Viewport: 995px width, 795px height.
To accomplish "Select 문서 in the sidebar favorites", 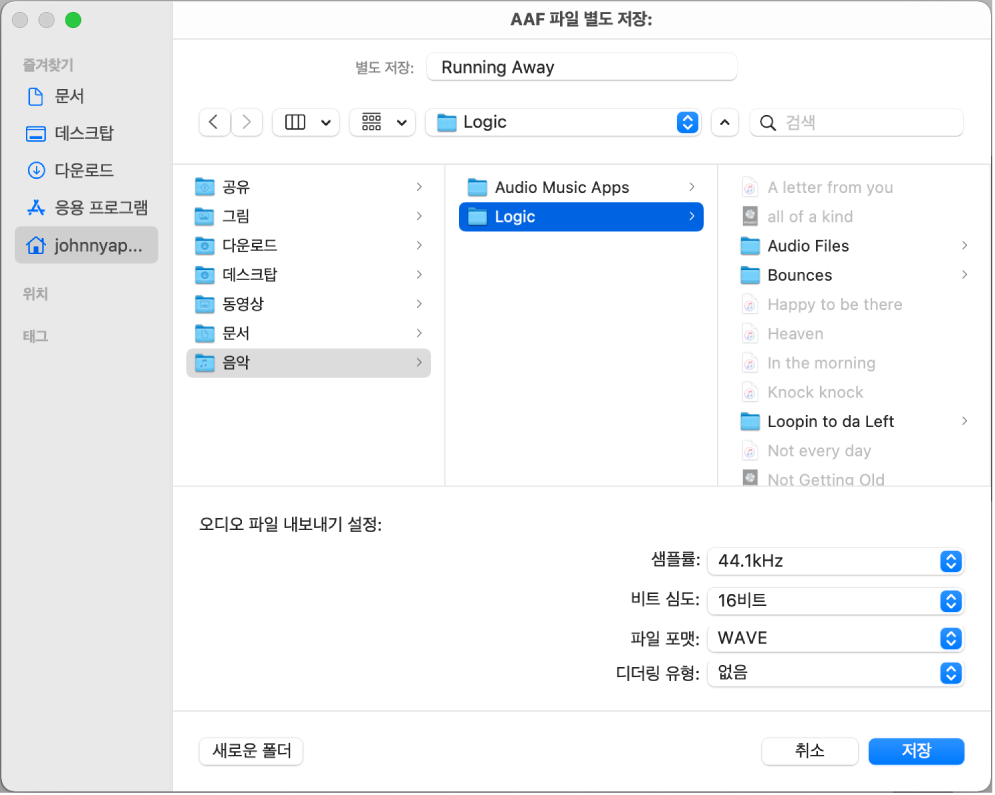I will [87, 96].
